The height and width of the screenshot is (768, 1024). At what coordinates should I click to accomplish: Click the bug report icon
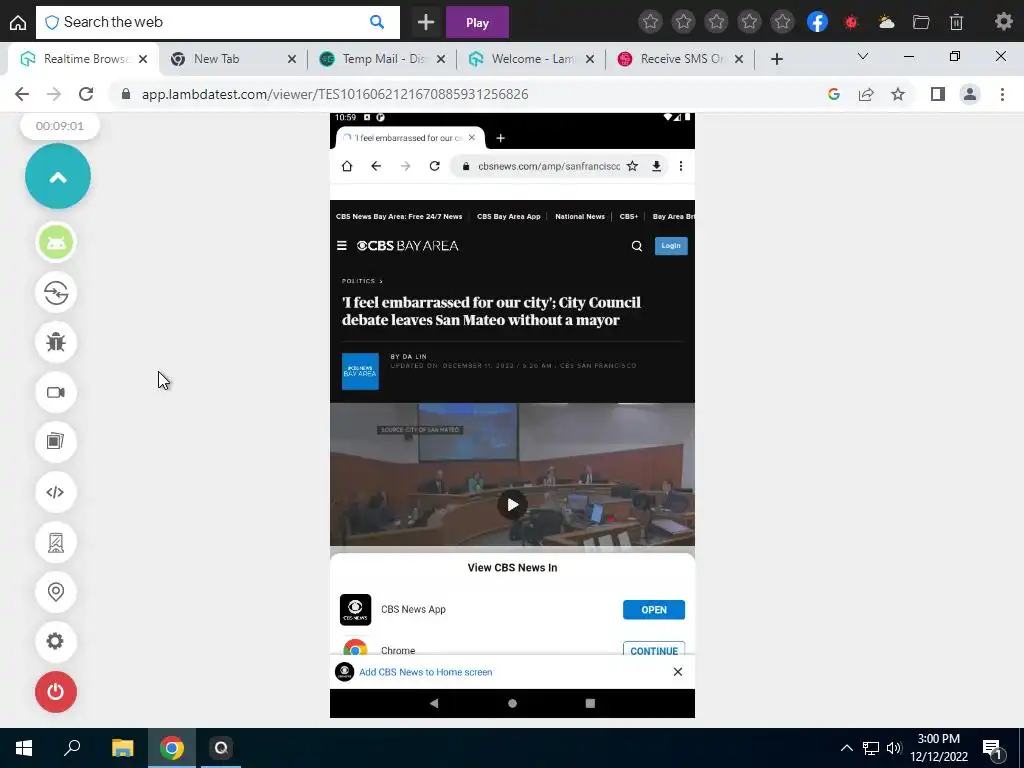click(56, 342)
